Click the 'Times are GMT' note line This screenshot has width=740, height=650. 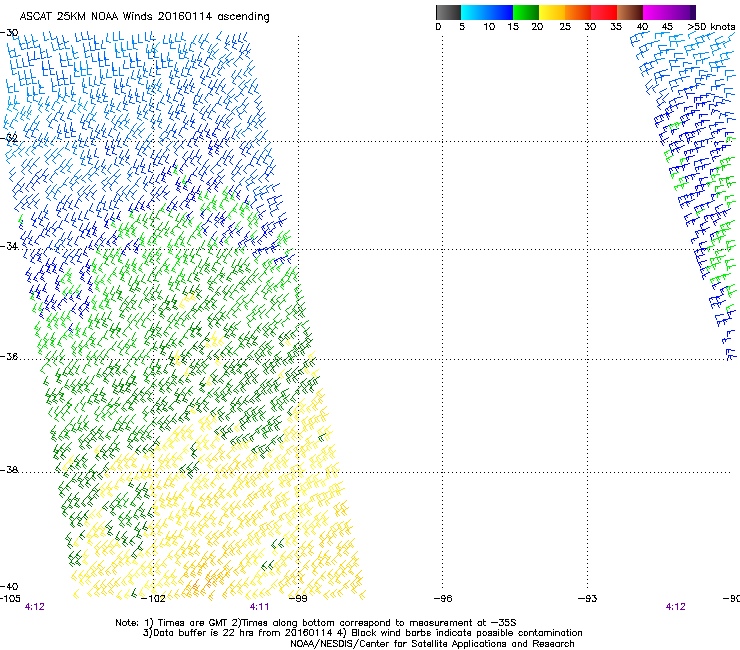tap(316, 623)
